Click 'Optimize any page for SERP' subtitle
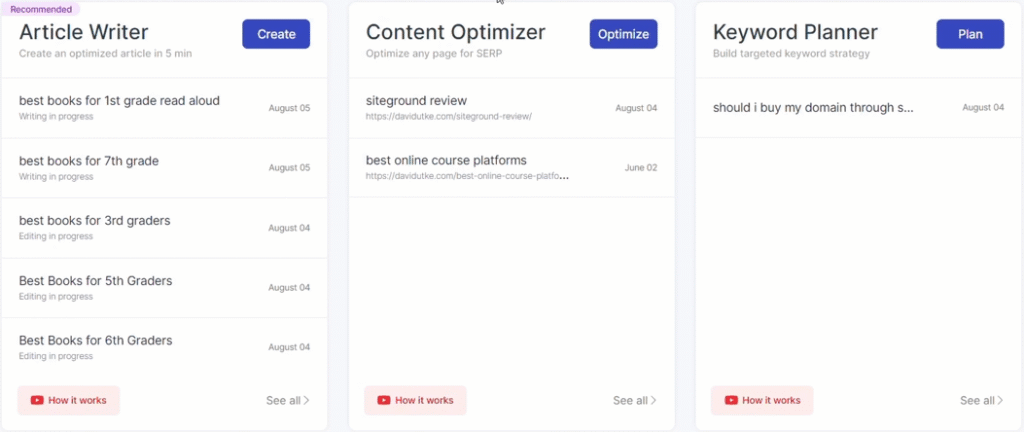 434,54
